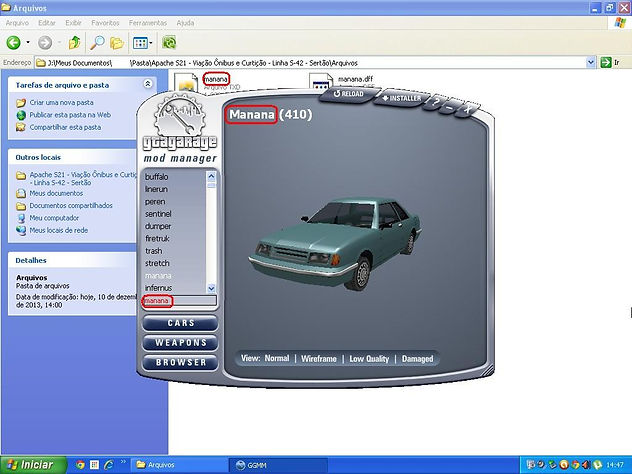Image resolution: width=632 pixels, height=474 pixels.
Task: Expand the address bar dropdown
Action: click(x=590, y=62)
